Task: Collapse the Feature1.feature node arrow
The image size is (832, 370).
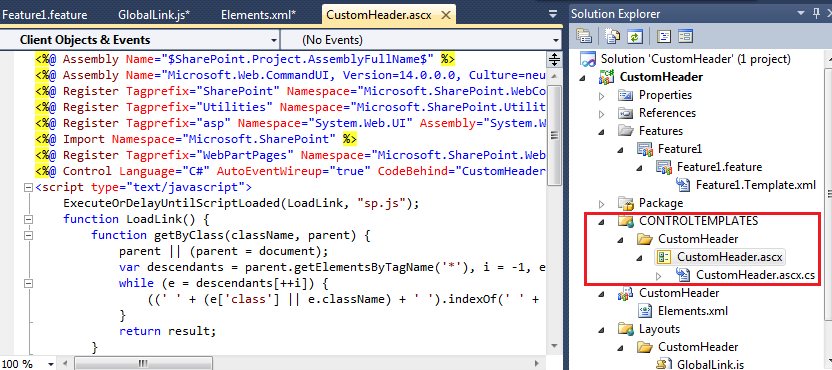Action: (640, 168)
